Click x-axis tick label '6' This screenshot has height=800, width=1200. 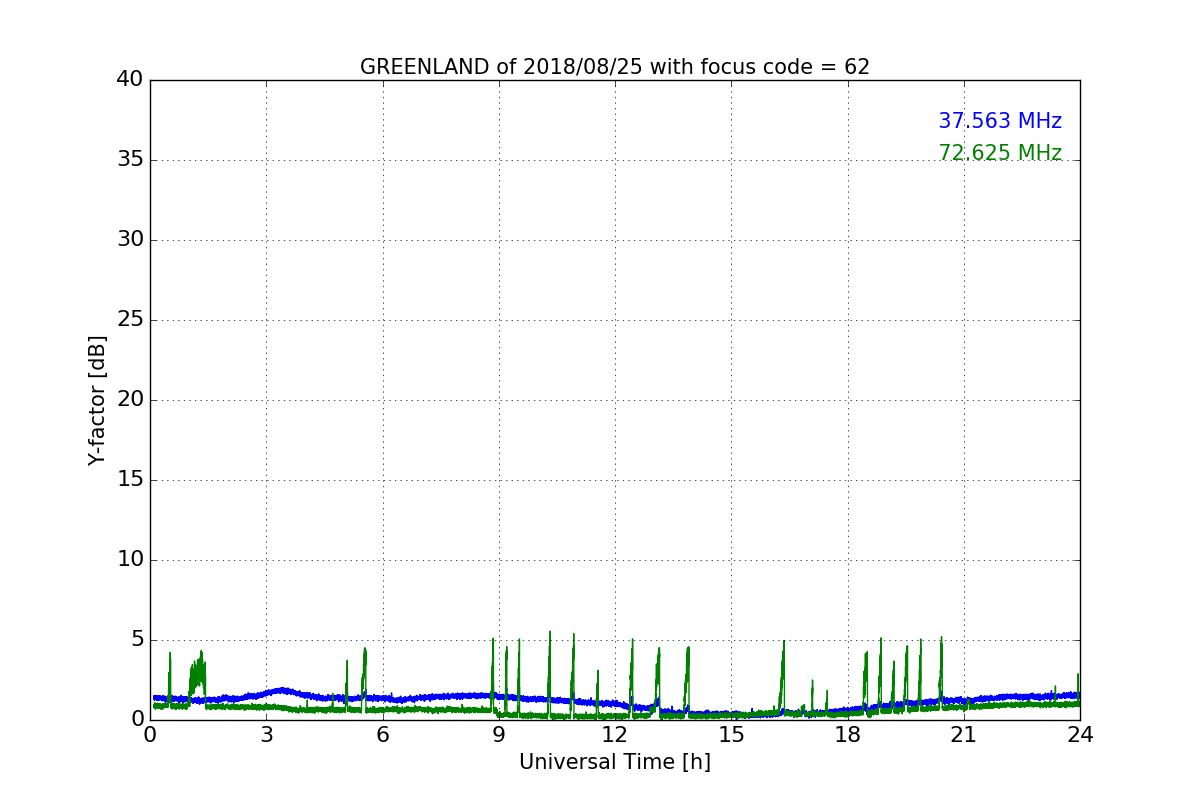pyautogui.click(x=382, y=735)
